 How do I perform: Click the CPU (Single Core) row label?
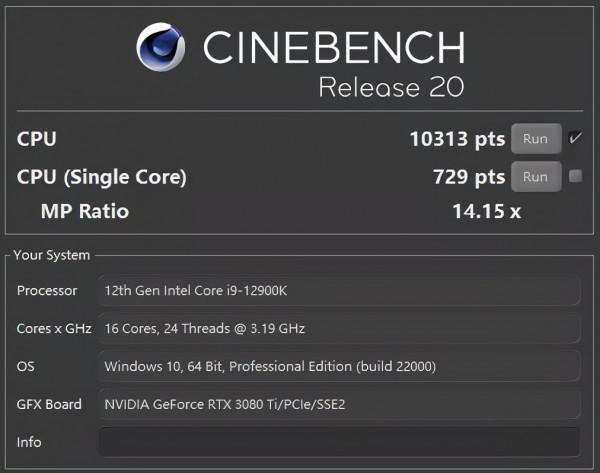(x=101, y=177)
